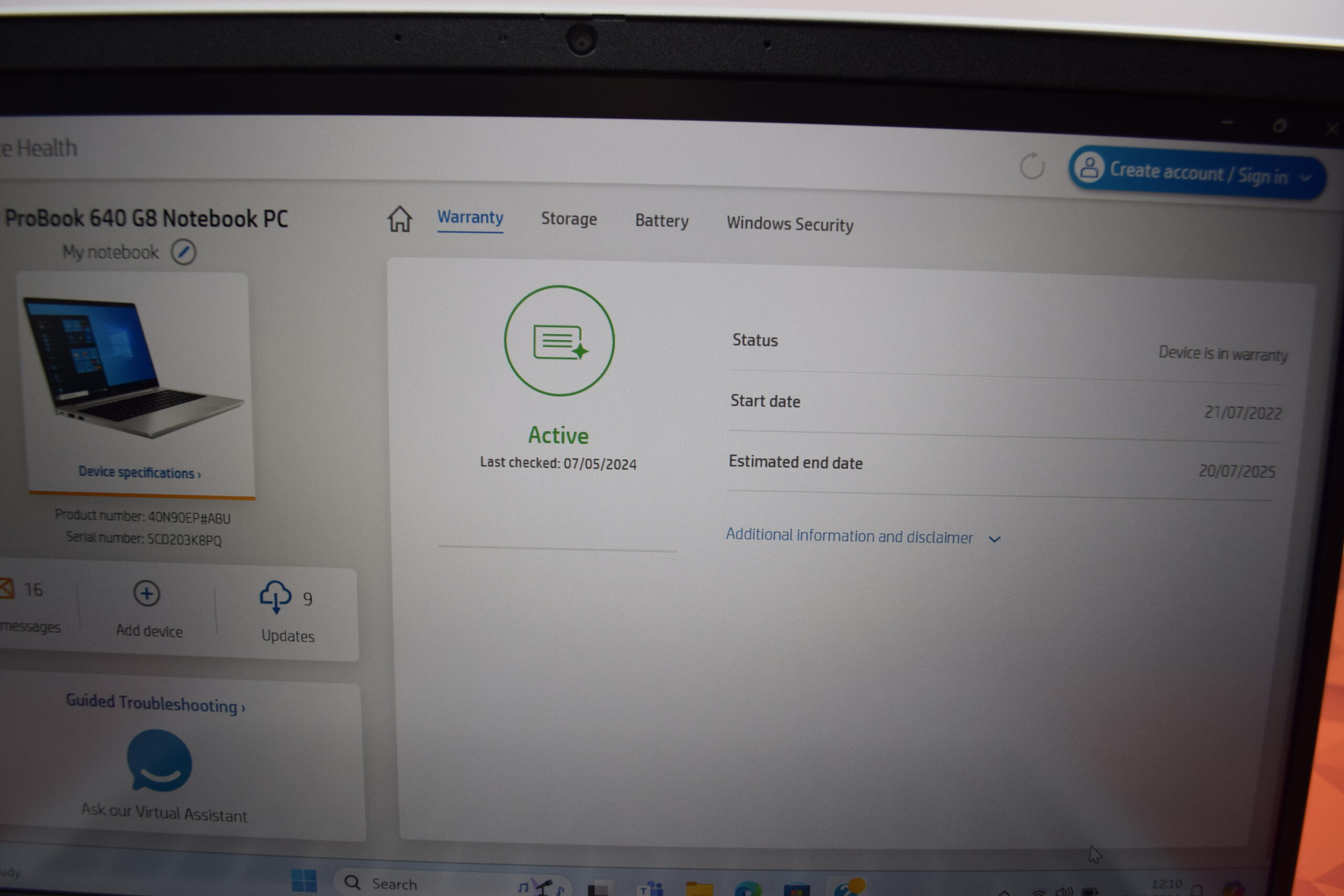The image size is (1344, 896).
Task: Click the user avatar icon beside Create account
Action: [1089, 167]
